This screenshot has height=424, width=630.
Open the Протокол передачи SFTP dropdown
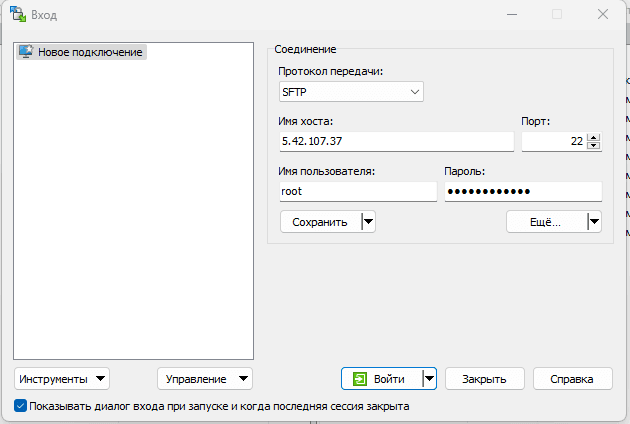pos(351,92)
